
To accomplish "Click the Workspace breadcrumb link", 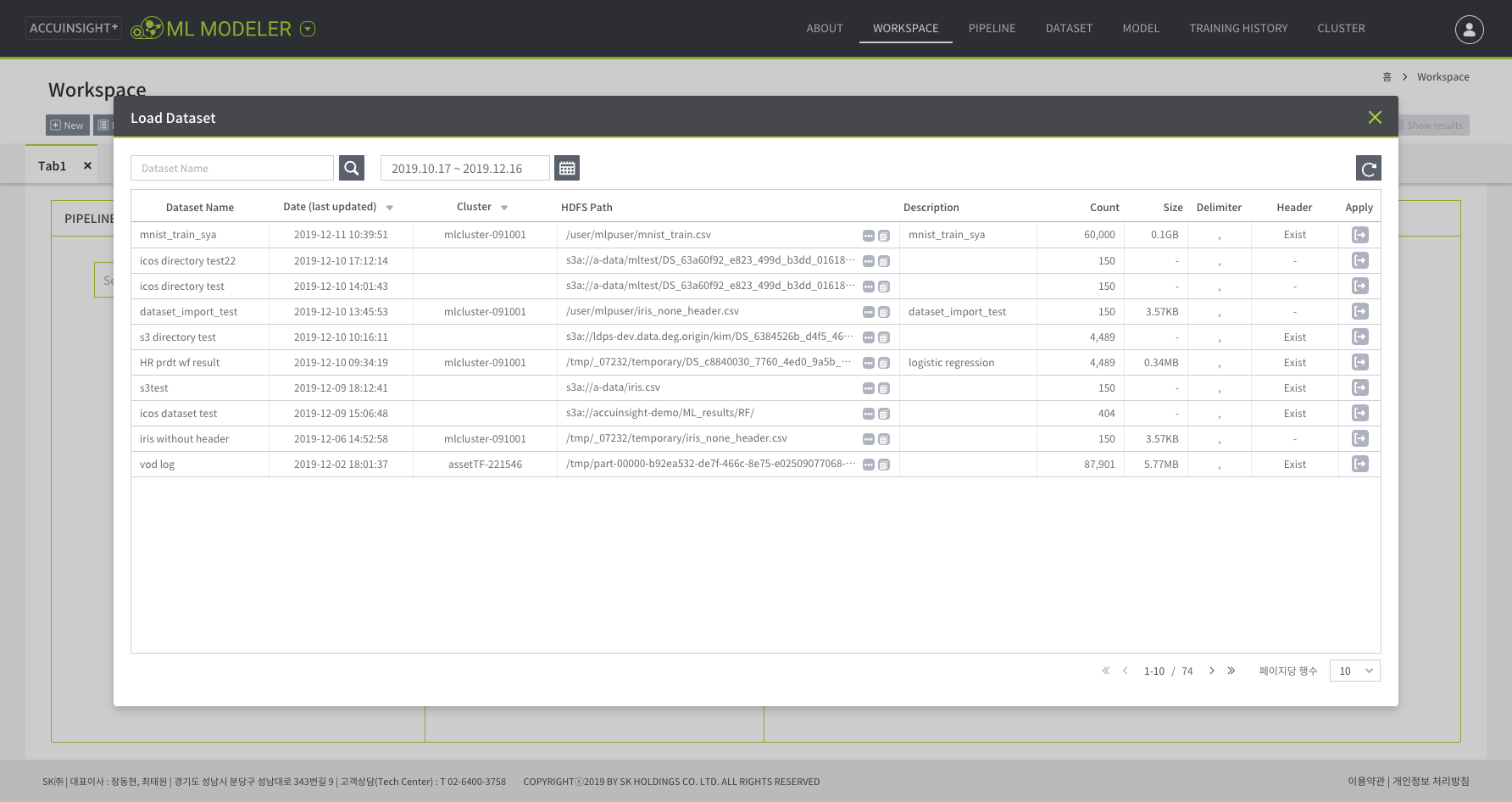I will pos(1443,77).
